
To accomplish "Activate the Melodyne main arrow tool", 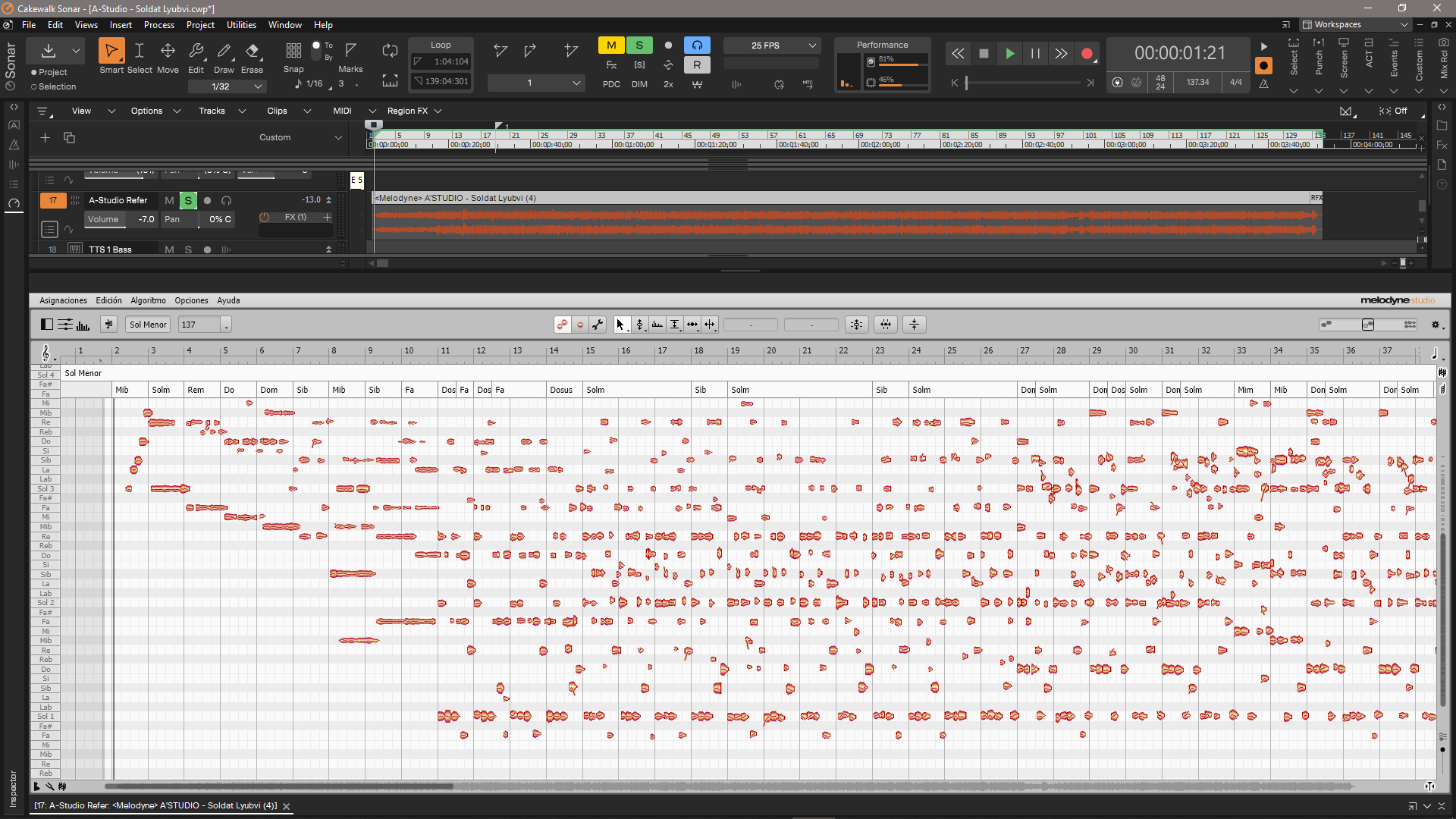I will click(620, 325).
